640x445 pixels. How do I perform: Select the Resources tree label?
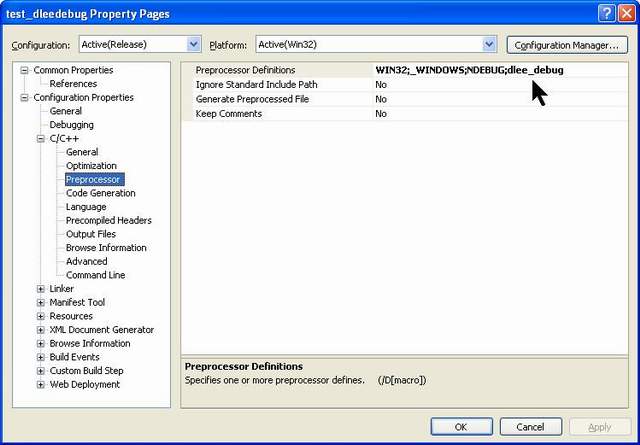(x=71, y=316)
